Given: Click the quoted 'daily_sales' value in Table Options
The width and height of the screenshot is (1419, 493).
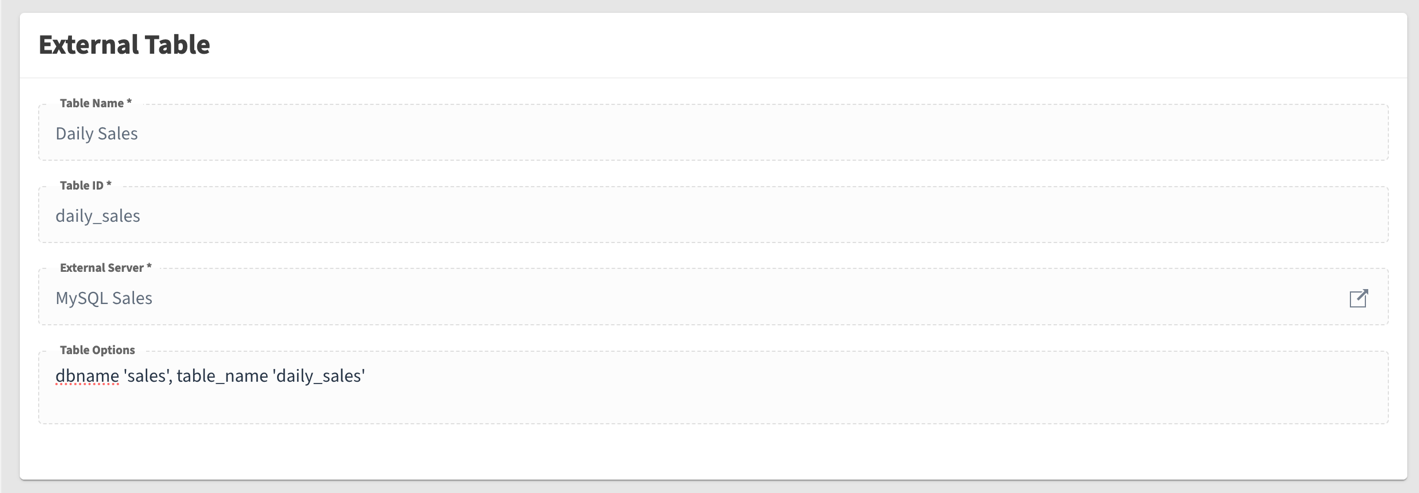Looking at the screenshot, I should tap(318, 377).
